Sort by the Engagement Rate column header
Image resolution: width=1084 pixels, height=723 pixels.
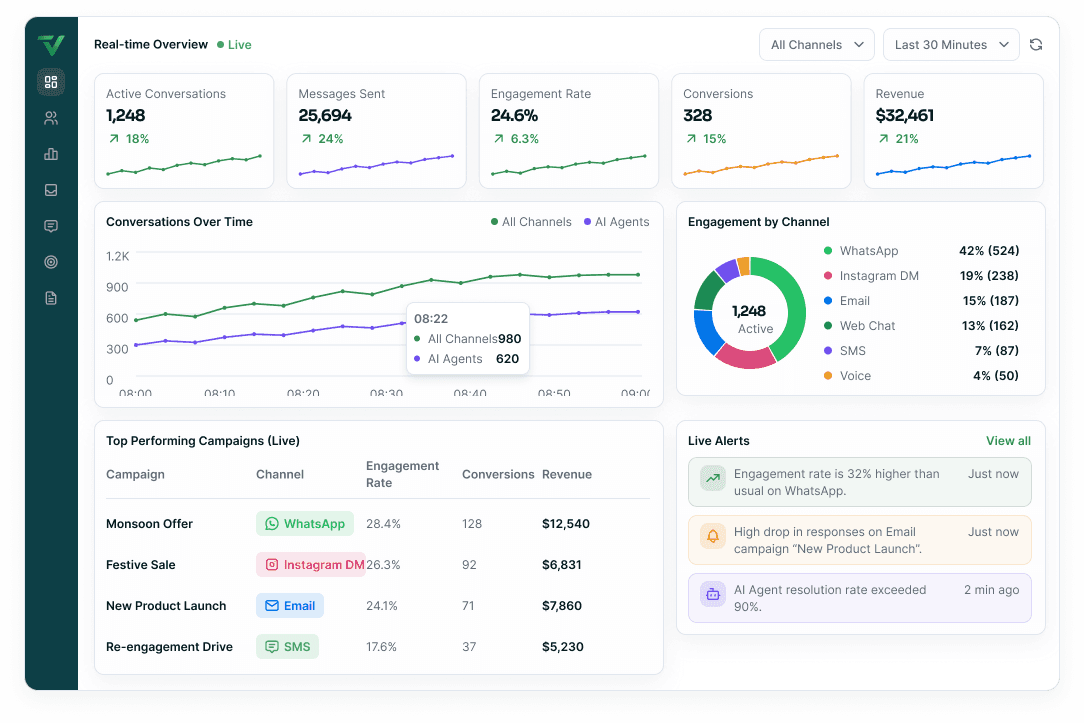click(x=402, y=474)
